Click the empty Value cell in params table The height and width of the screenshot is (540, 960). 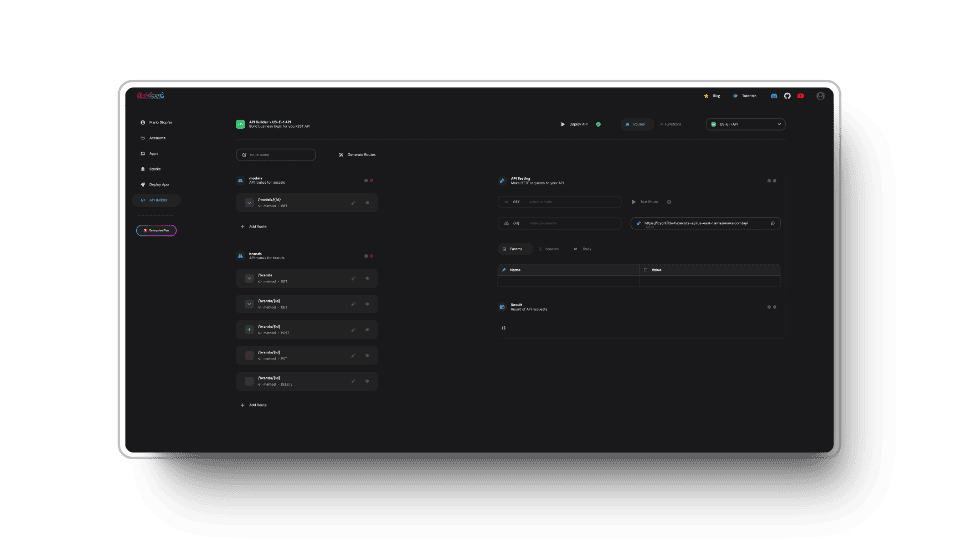[x=710, y=282]
